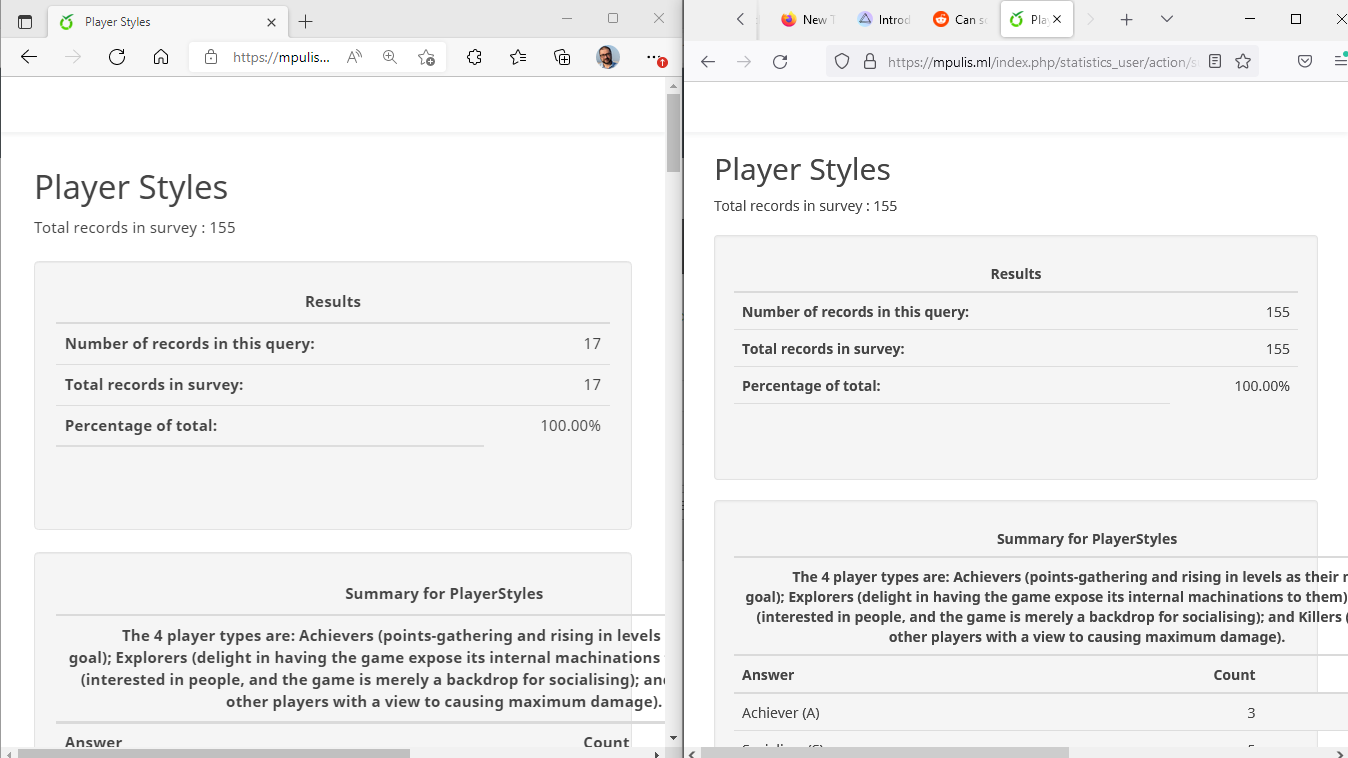Click Firefox tracking protection shield icon
Image resolution: width=1348 pixels, height=758 pixels.
click(x=842, y=61)
